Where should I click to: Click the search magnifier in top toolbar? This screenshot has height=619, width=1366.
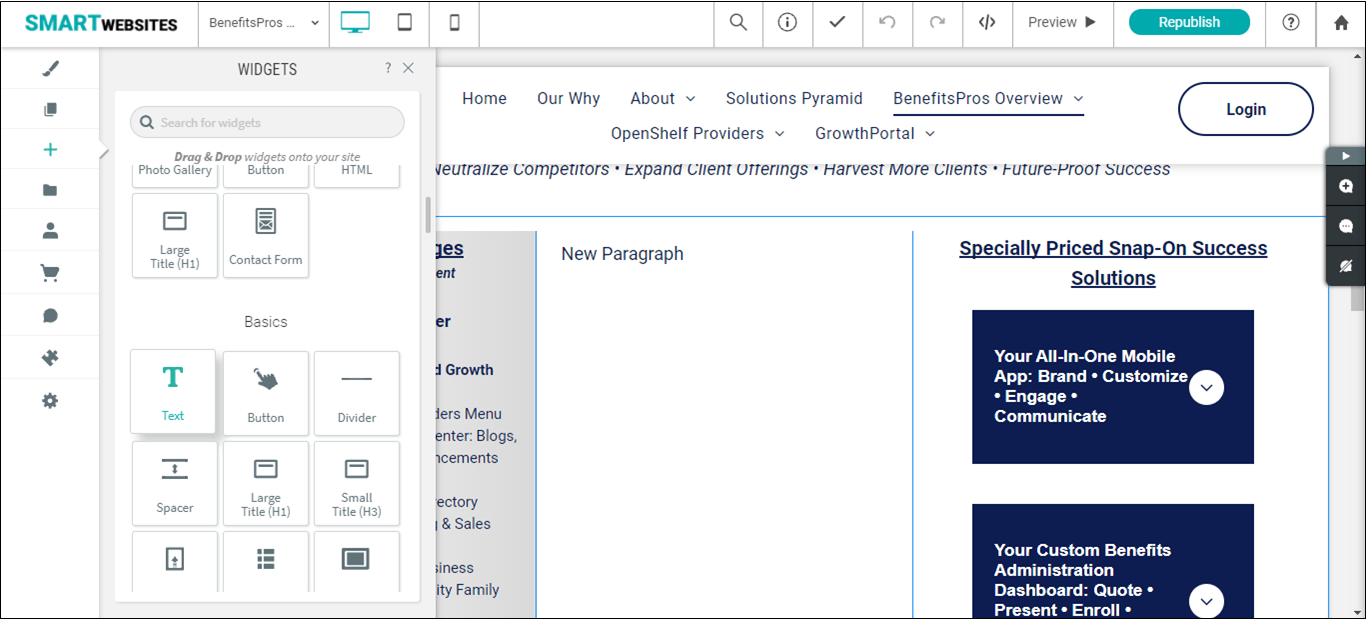click(x=738, y=22)
